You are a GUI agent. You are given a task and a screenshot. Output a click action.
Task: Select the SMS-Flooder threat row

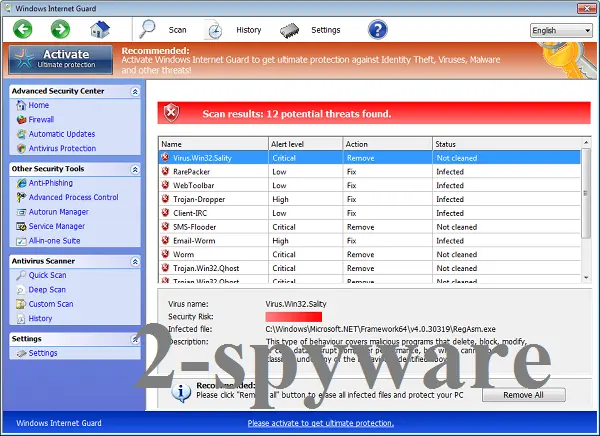click(x=370, y=227)
